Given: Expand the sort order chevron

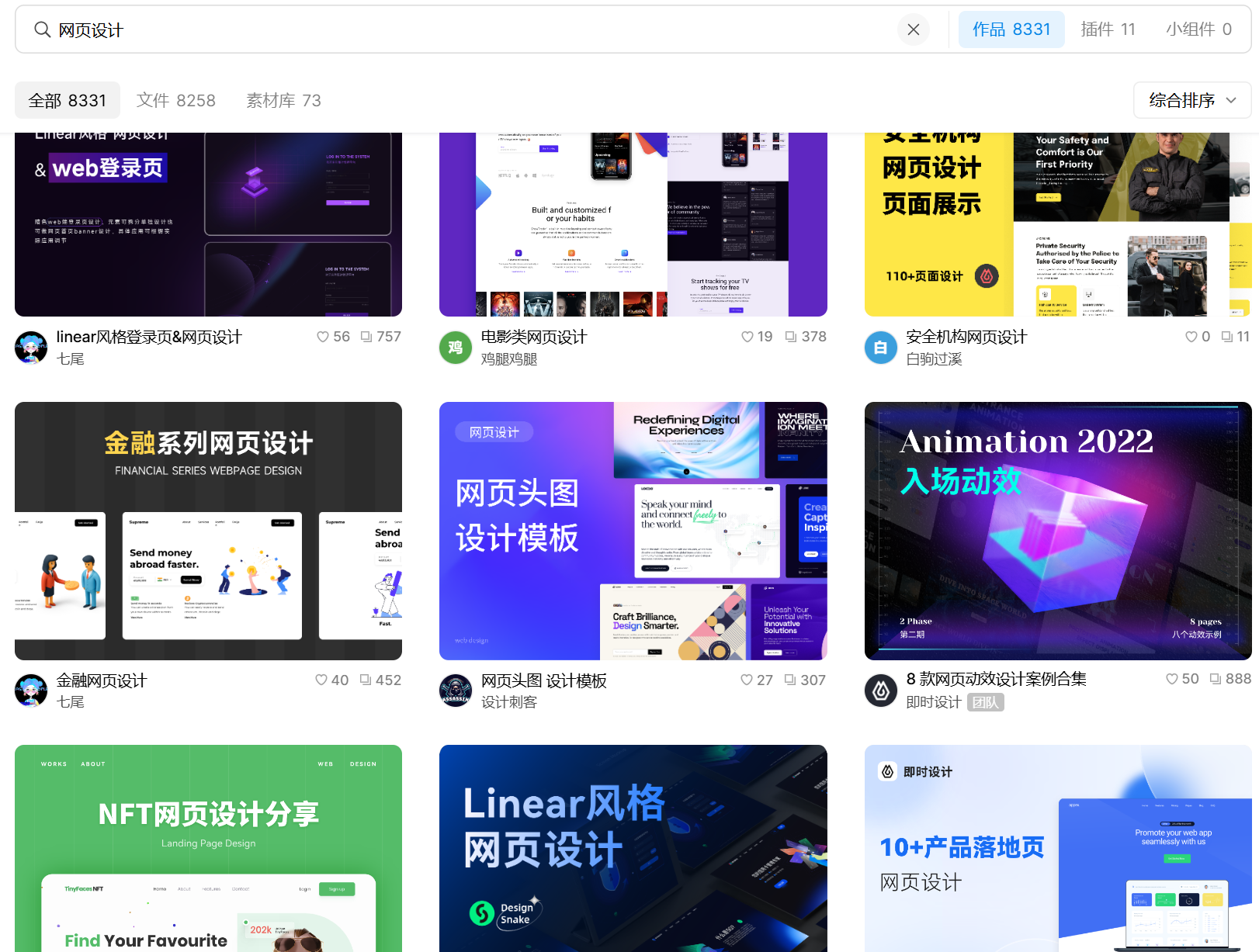Looking at the screenshot, I should coord(1231,100).
